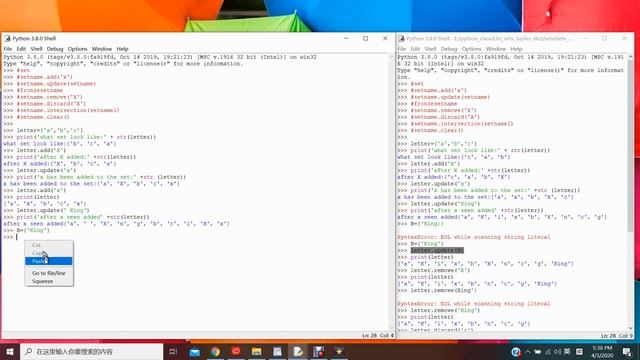Open the Options menu in the right shell
This screenshot has width=640, height=360.
(x=471, y=49)
